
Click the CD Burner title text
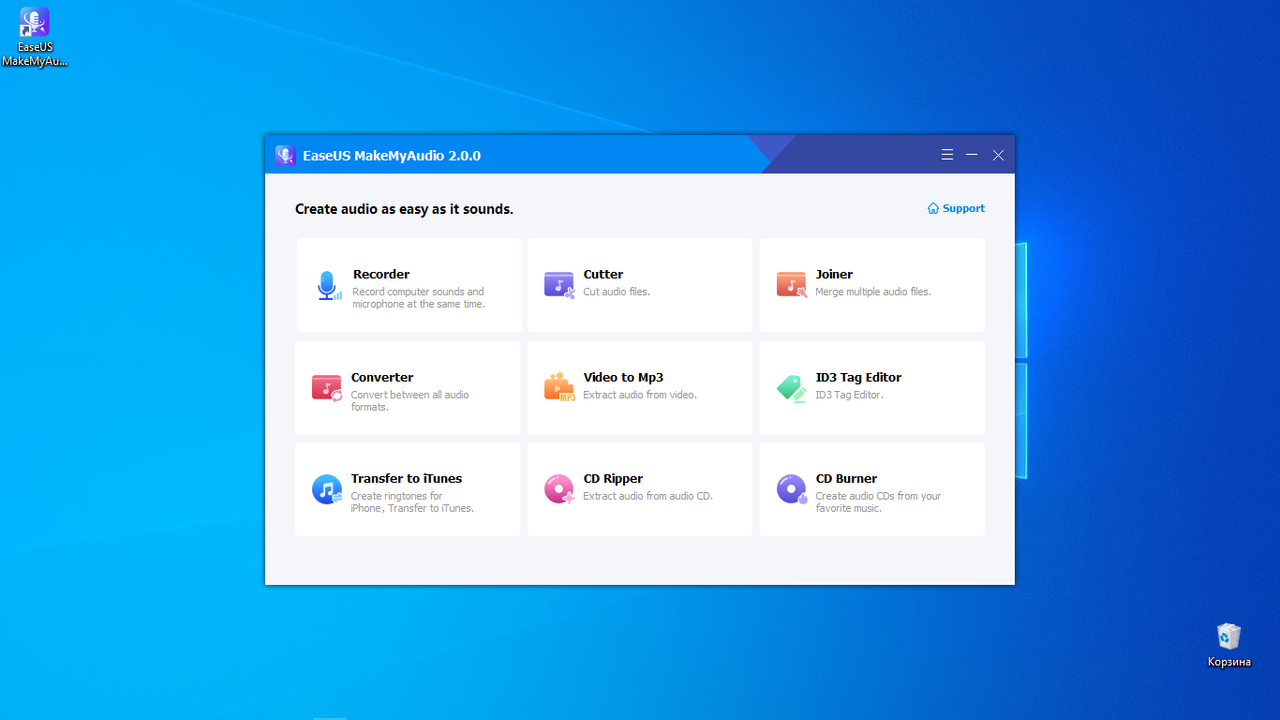(846, 478)
